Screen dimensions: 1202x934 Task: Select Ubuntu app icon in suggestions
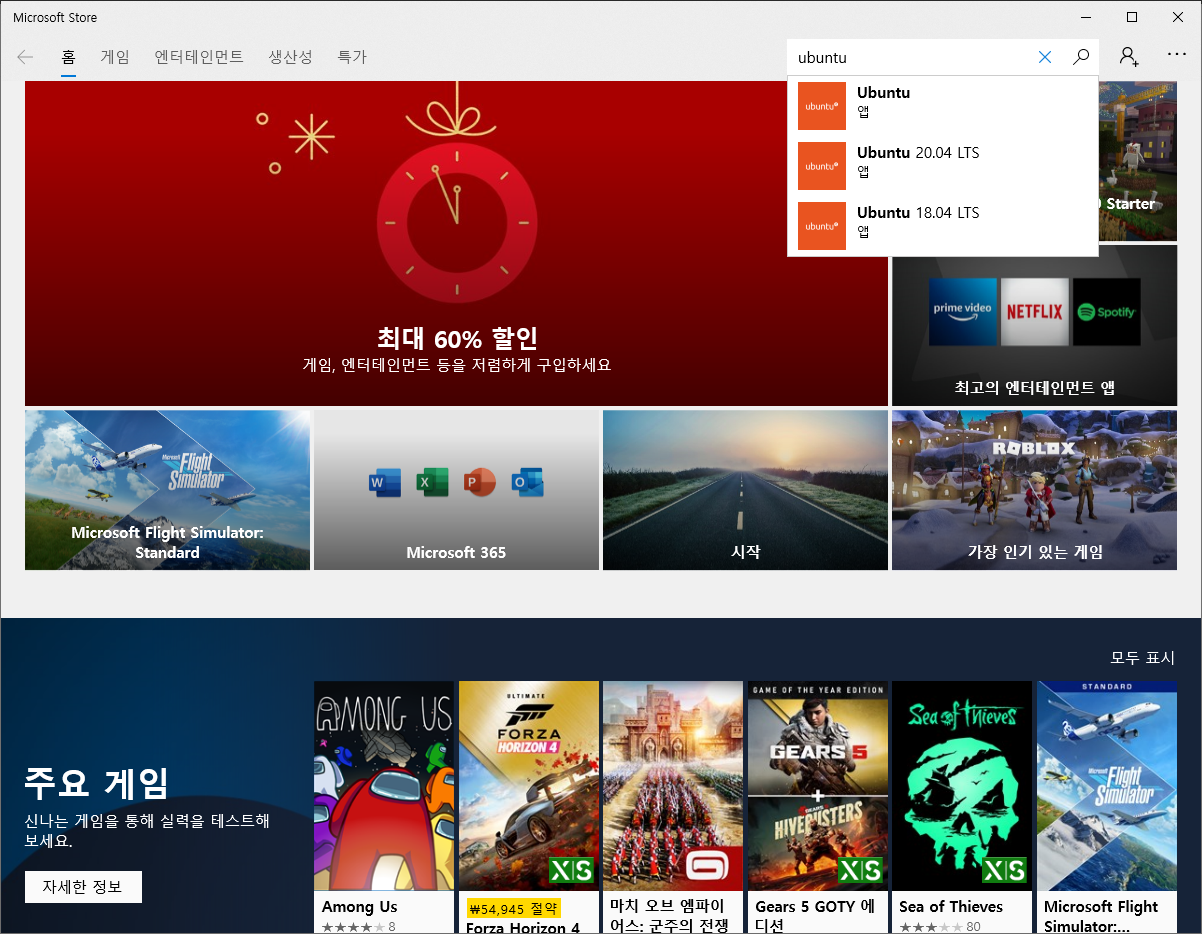(822, 106)
